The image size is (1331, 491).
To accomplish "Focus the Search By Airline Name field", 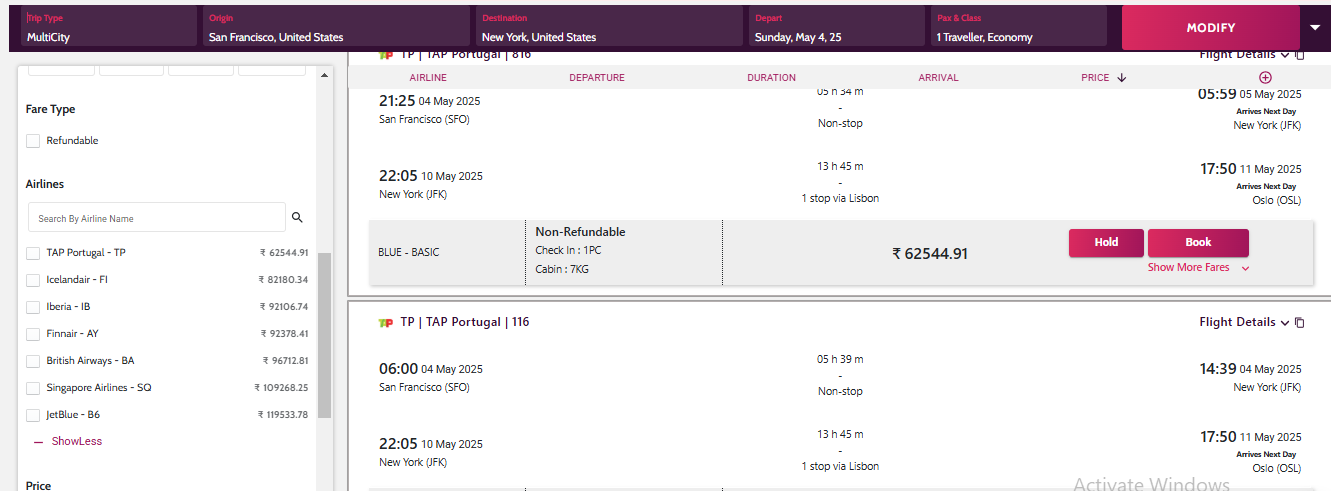I will pyautogui.click(x=157, y=218).
